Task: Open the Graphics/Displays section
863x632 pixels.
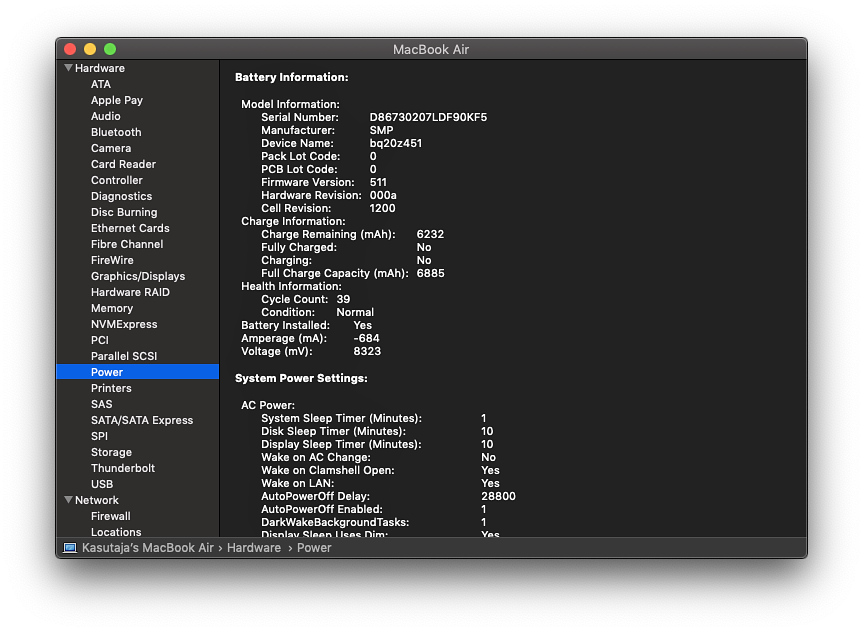Action: (138, 276)
